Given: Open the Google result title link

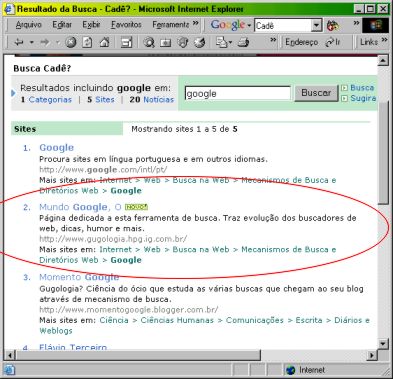Looking at the screenshot, I should (56, 147).
